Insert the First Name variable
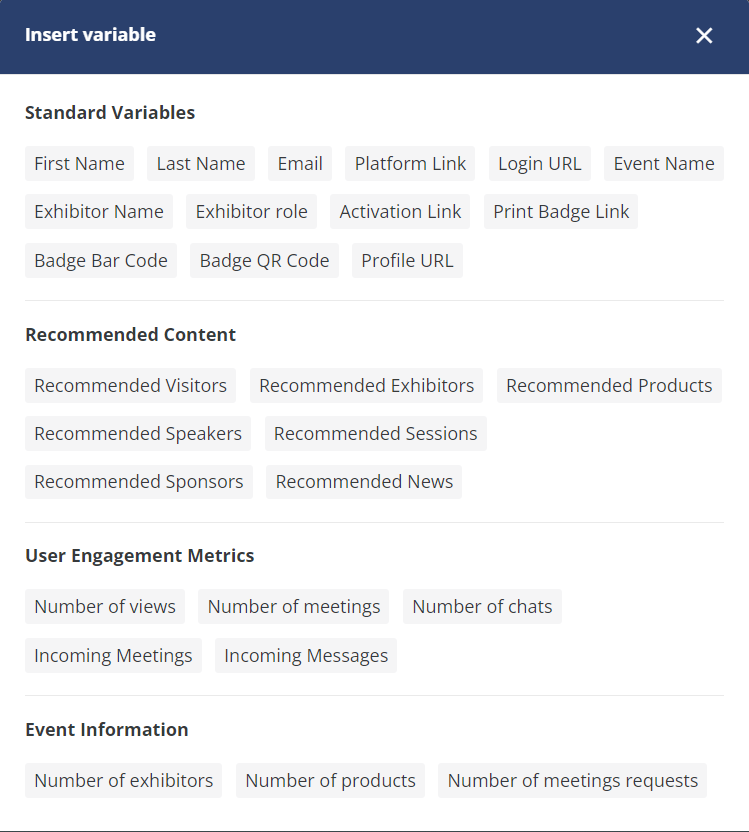This screenshot has width=749, height=832. click(x=79, y=164)
